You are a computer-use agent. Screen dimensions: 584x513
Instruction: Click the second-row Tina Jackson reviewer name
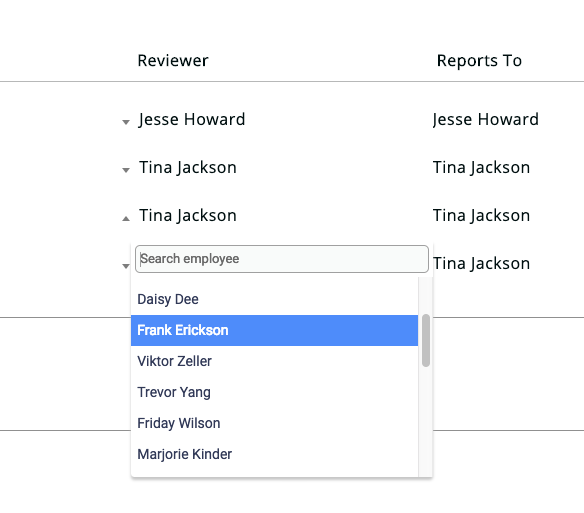pos(188,167)
